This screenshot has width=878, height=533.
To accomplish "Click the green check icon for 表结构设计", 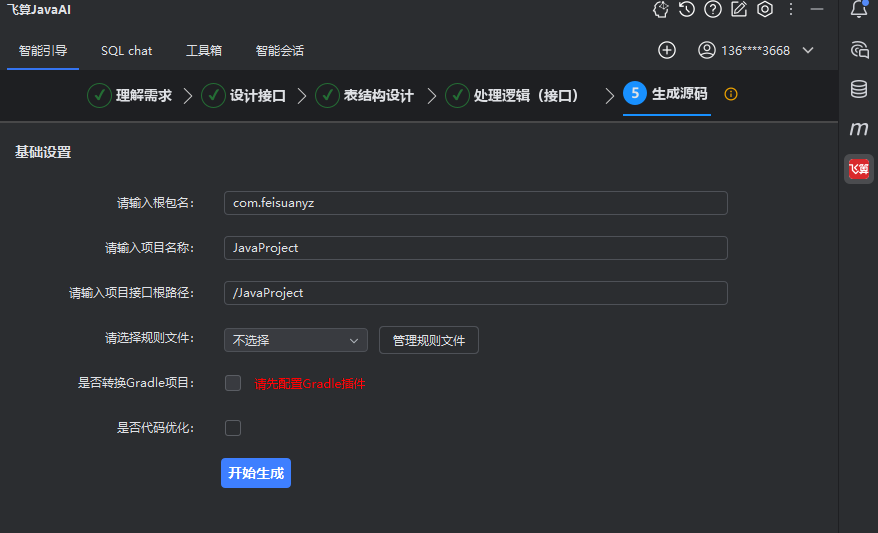I will click(x=327, y=95).
